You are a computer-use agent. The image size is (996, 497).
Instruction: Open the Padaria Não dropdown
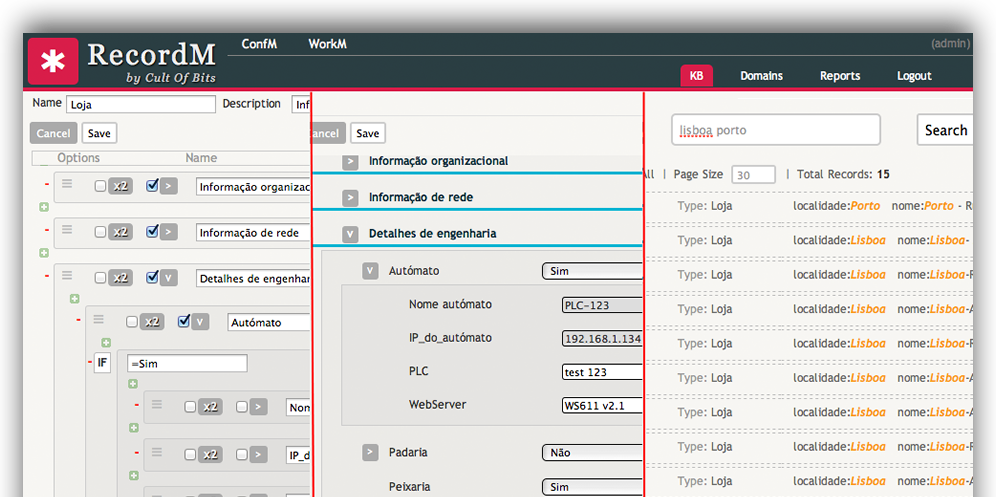592,453
